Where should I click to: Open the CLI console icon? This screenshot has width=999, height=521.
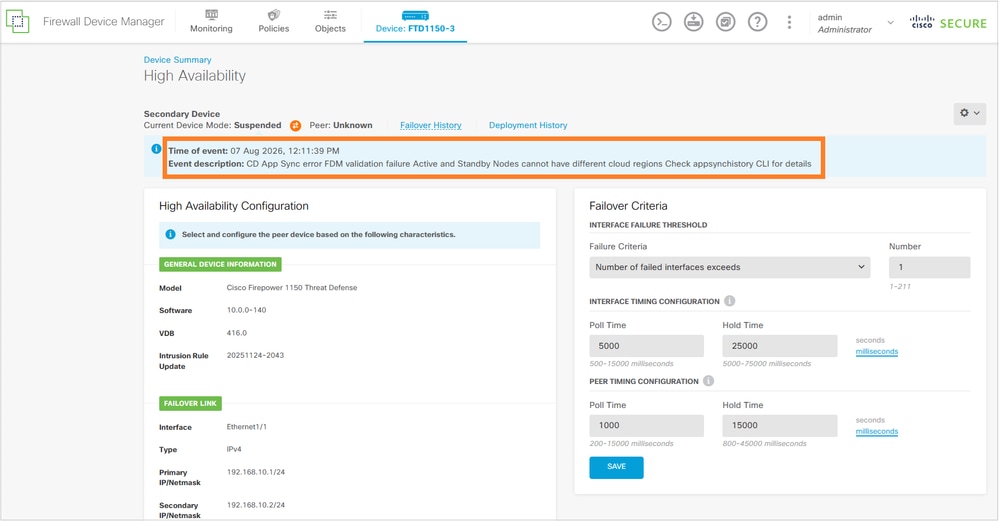[x=662, y=22]
